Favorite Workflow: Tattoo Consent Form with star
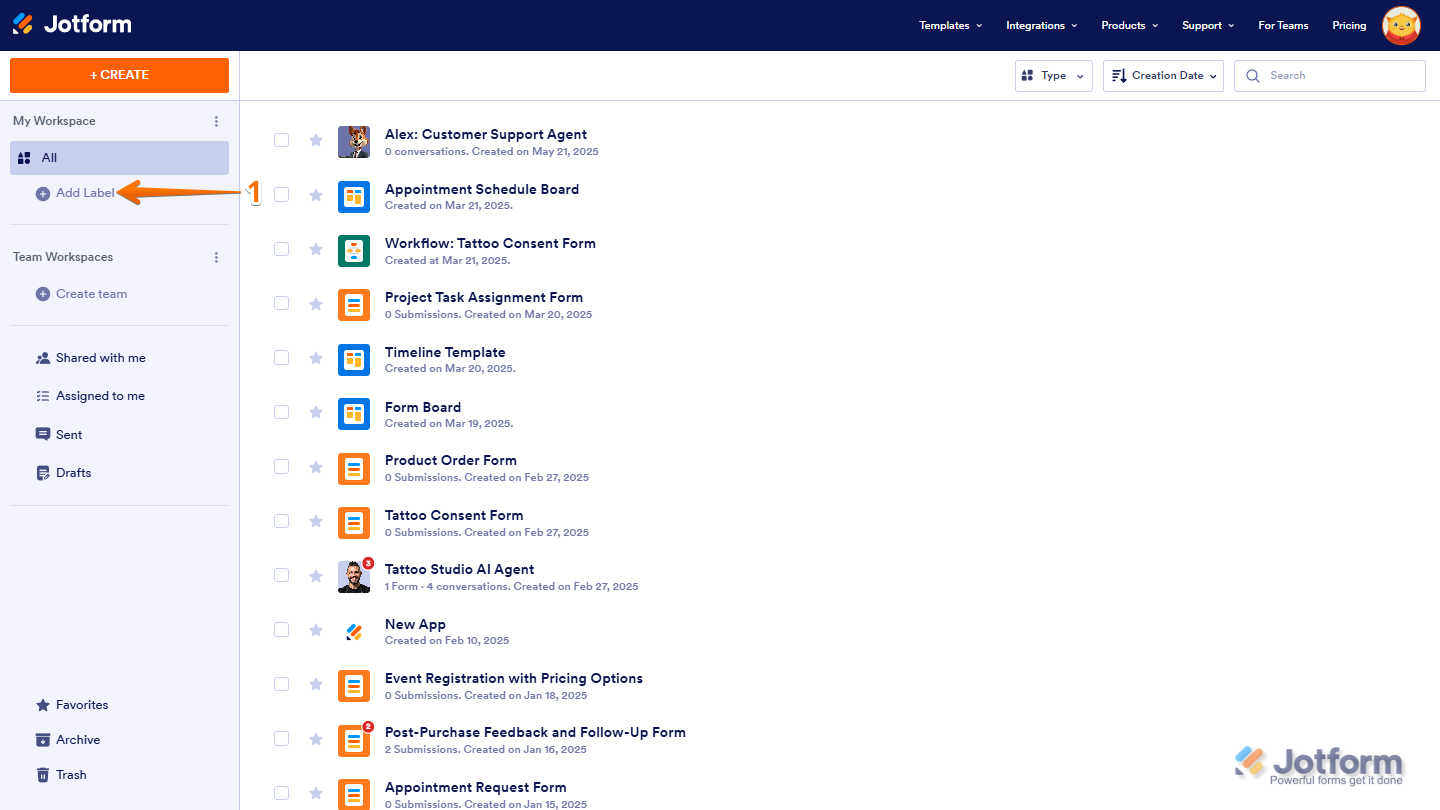The height and width of the screenshot is (810, 1440). tap(316, 249)
